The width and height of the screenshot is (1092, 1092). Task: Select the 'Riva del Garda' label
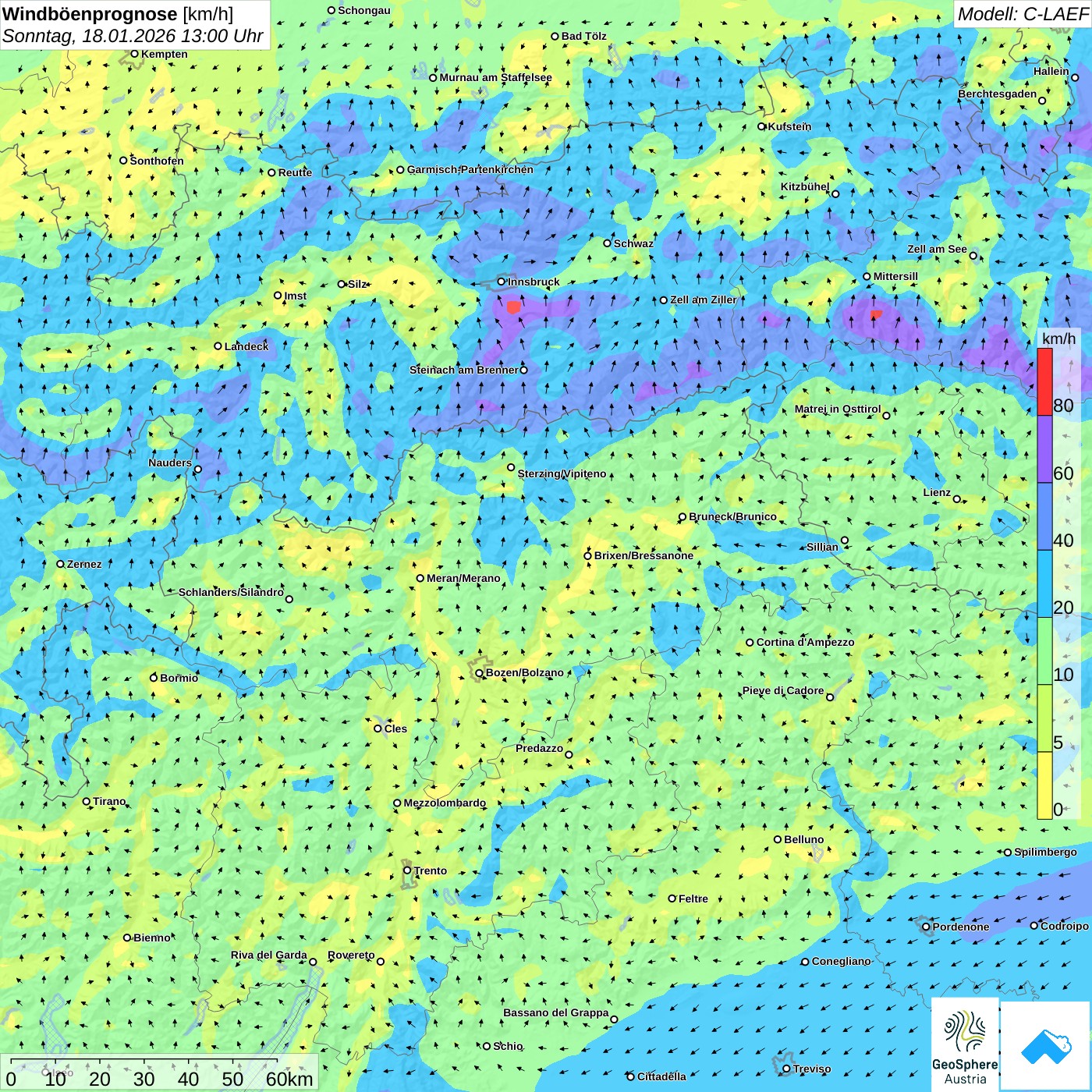268,955
